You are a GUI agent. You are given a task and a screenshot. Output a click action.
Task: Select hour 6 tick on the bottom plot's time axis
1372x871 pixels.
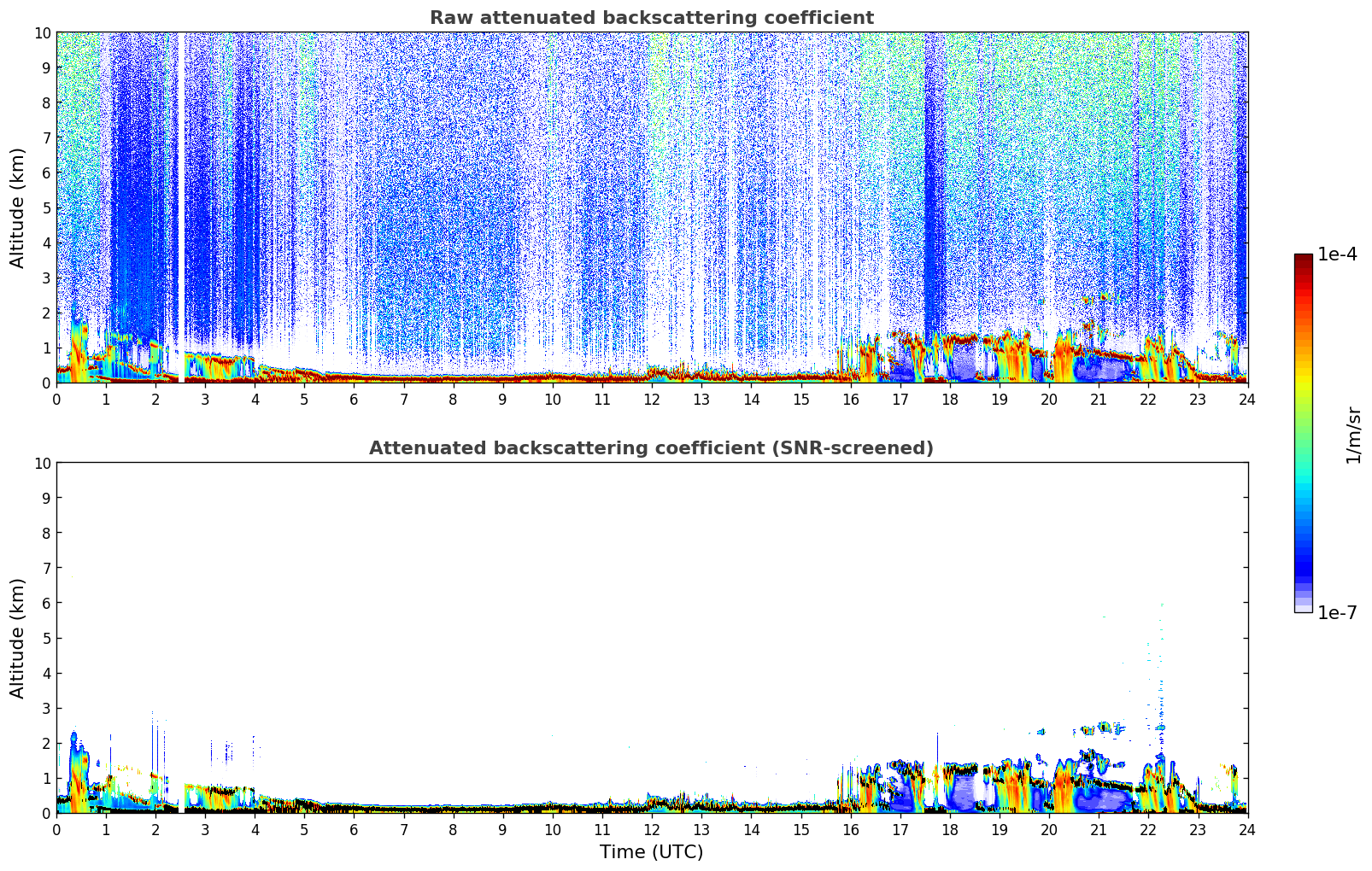point(355,829)
